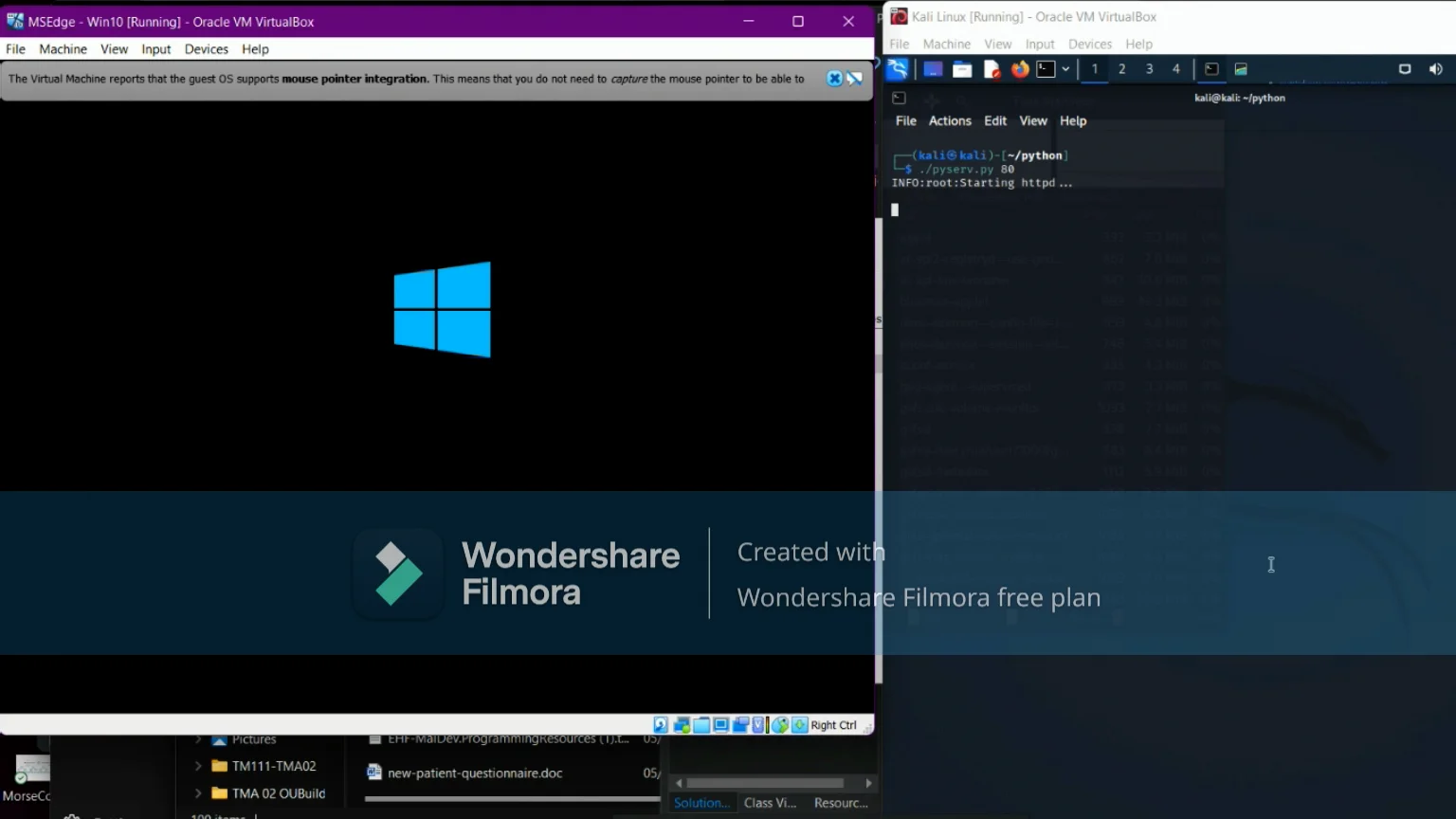Launch the text editor icon in Kali panel
The image size is (1456, 819).
(992, 69)
